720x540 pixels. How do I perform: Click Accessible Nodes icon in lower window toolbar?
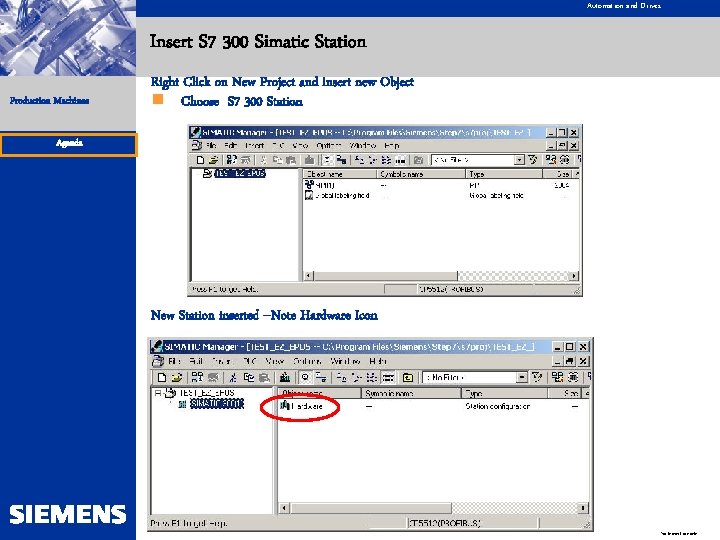pyautogui.click(x=197, y=377)
